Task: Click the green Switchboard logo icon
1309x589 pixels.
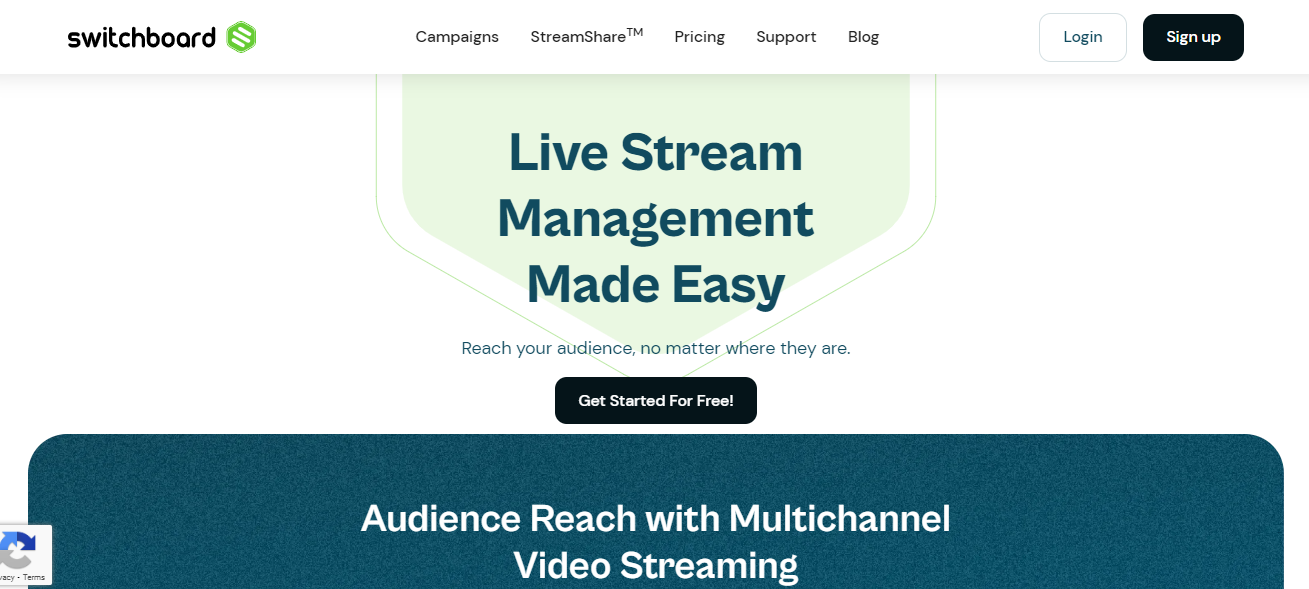Action: click(243, 37)
